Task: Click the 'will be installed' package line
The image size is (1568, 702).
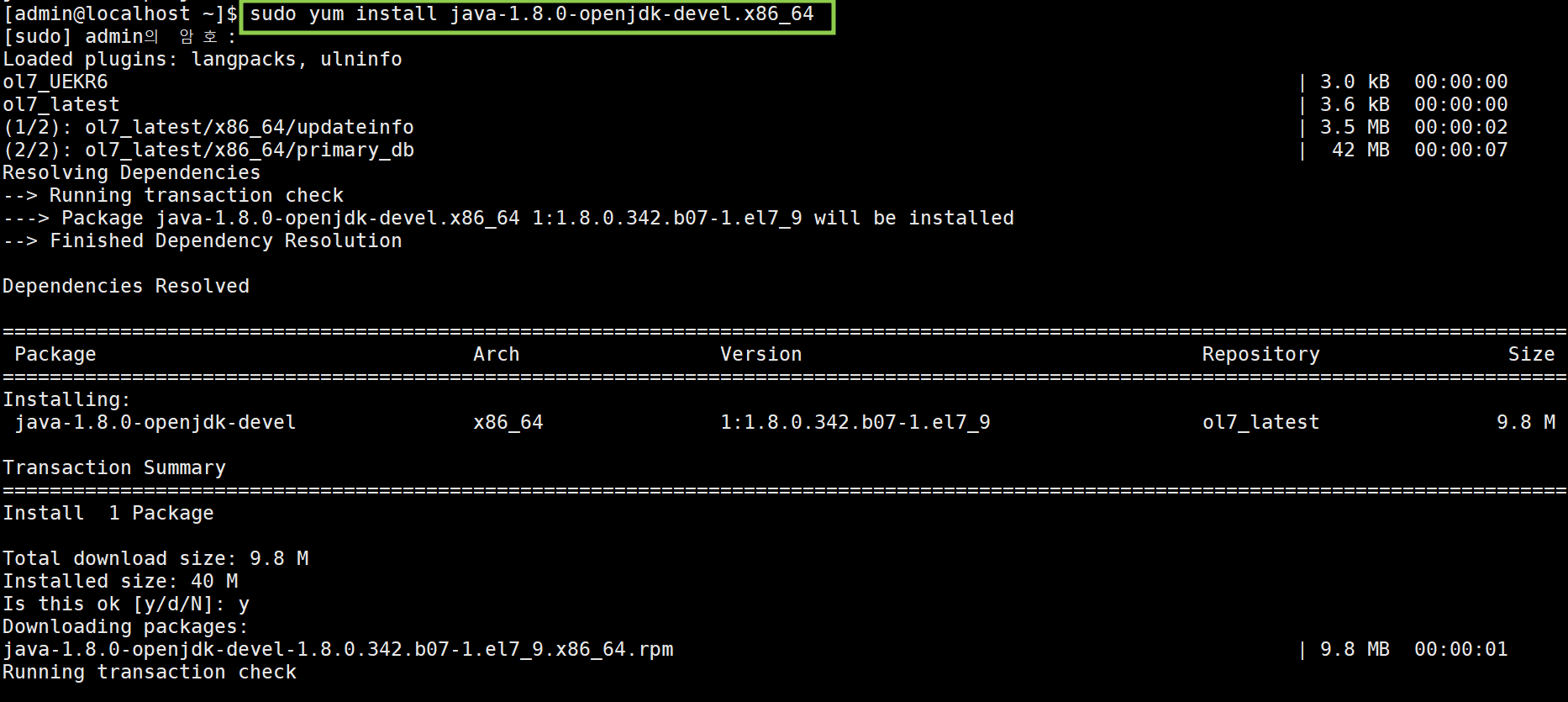Action: 508,219
